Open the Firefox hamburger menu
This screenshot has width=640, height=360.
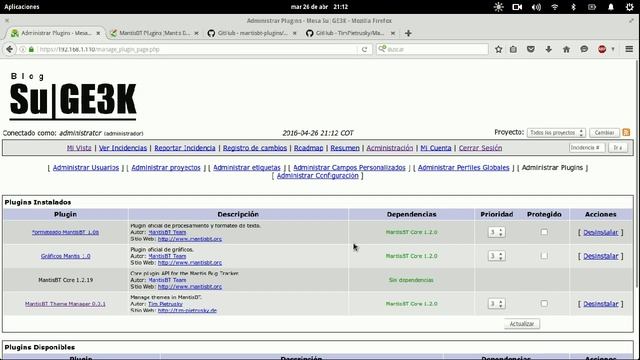629,49
